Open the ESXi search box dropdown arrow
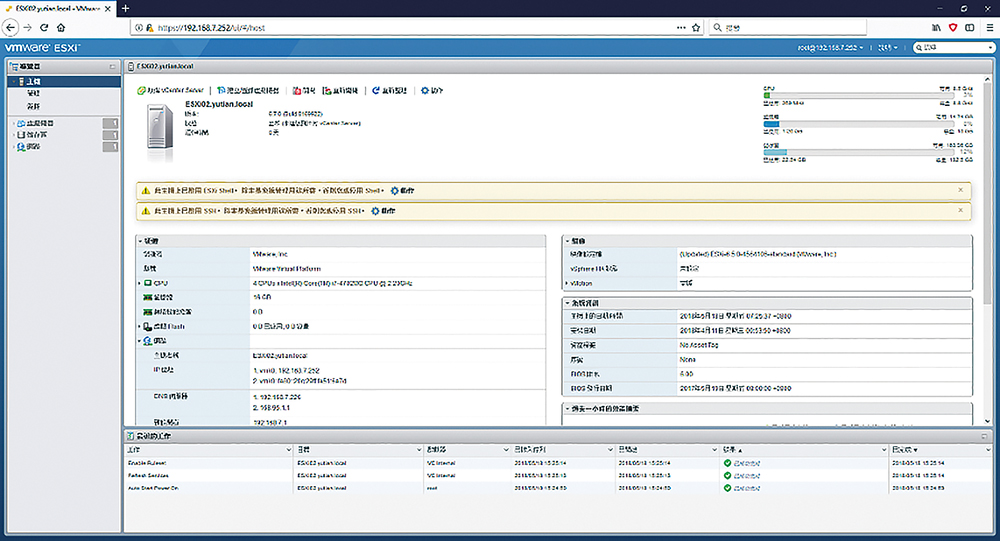 tap(990, 48)
